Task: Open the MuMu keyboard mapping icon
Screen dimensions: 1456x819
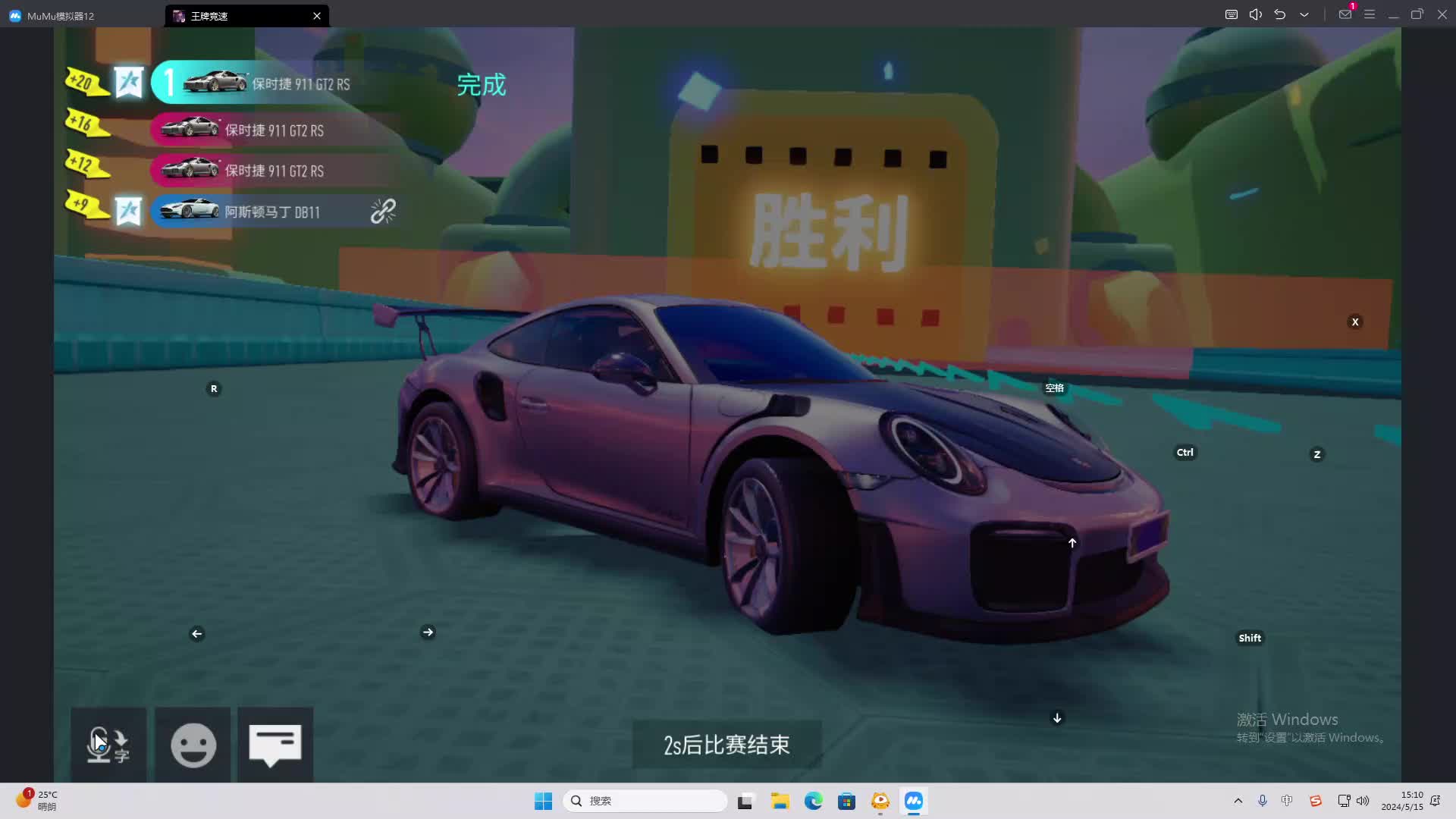Action: tap(1232, 14)
